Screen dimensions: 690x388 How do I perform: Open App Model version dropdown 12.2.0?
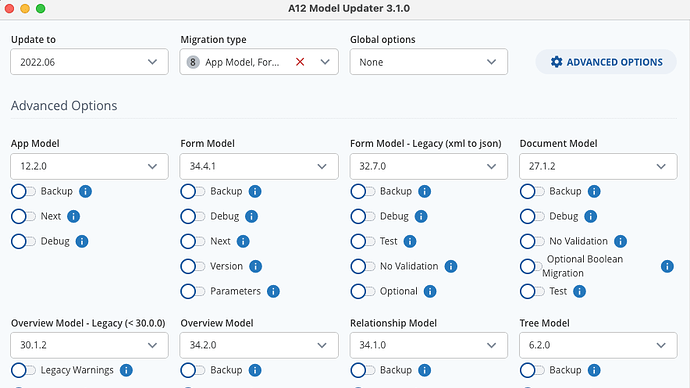click(89, 166)
